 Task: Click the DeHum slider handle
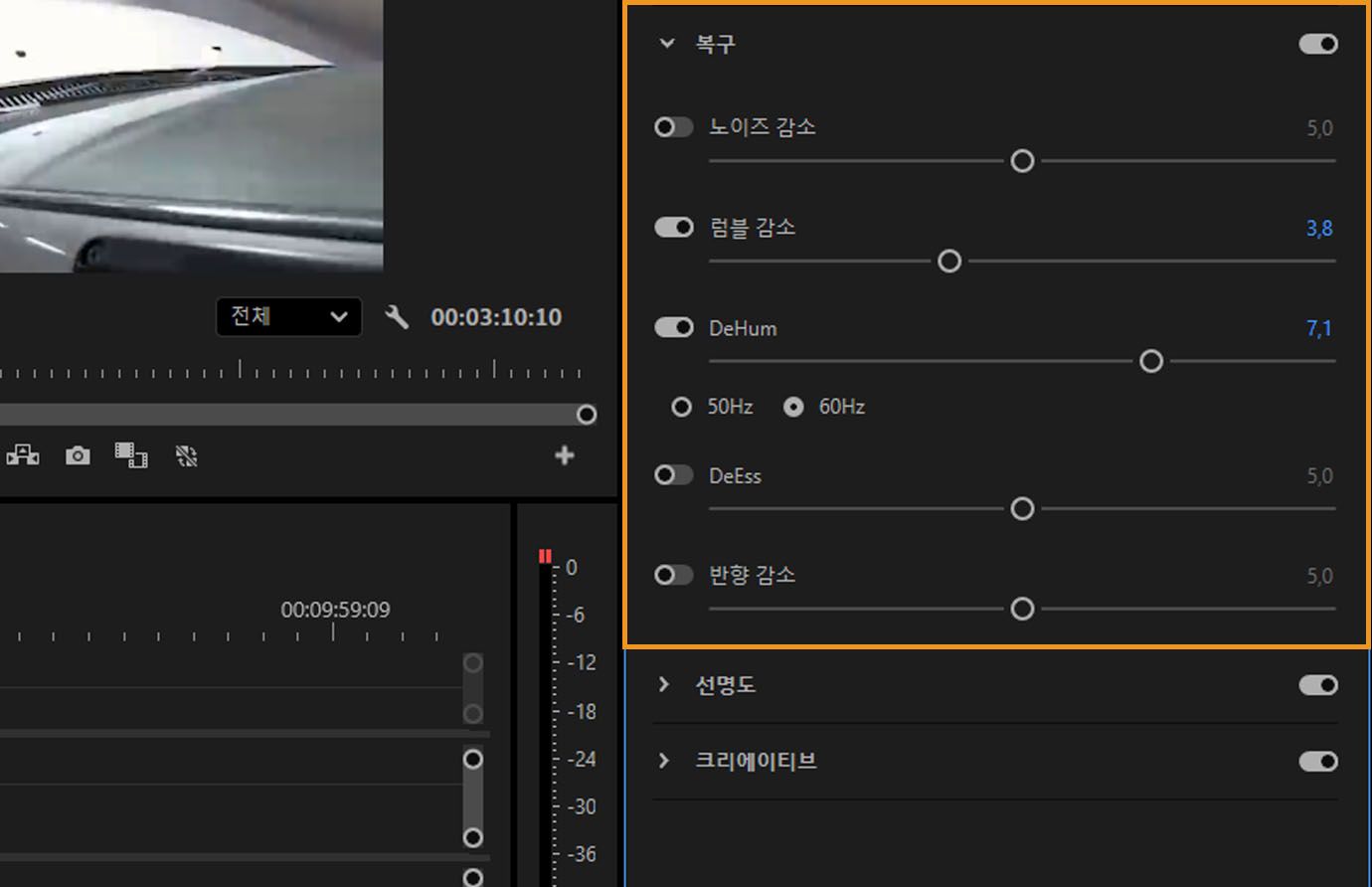pos(1150,361)
